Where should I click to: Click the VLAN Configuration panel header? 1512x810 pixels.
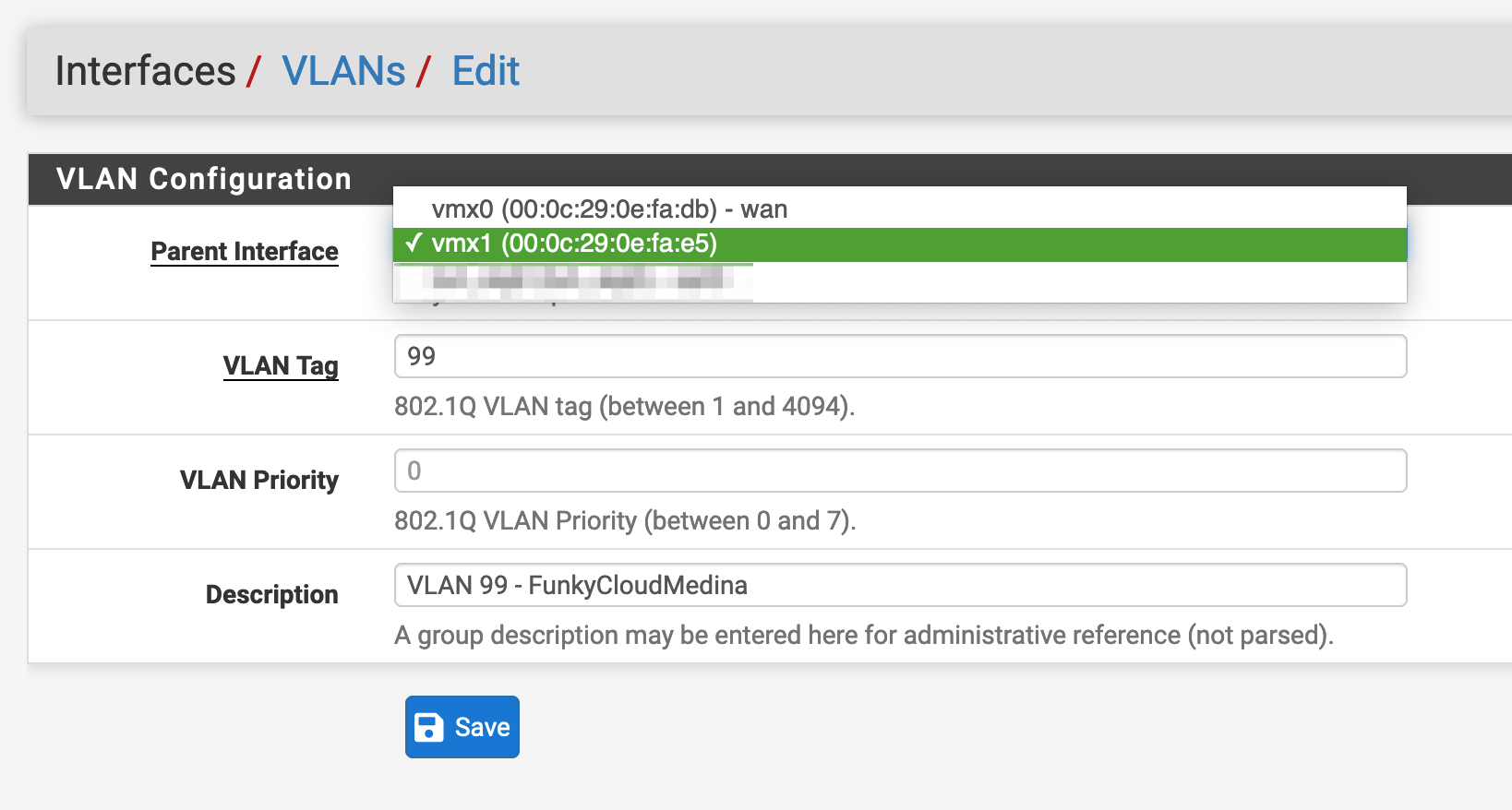204,179
